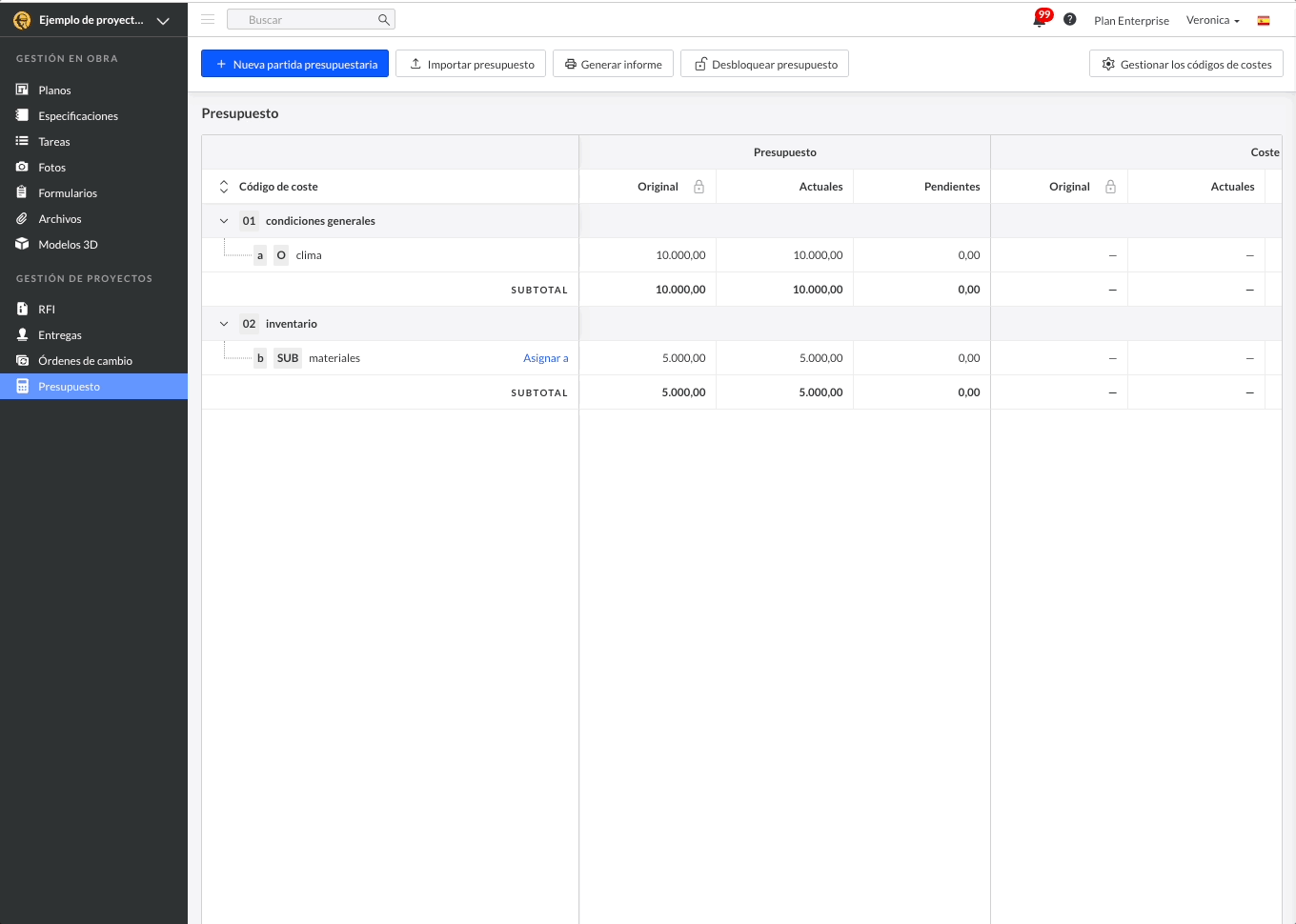1296x924 pixels.
Task: Click the Archivos paperclip icon
Action: pos(22,218)
